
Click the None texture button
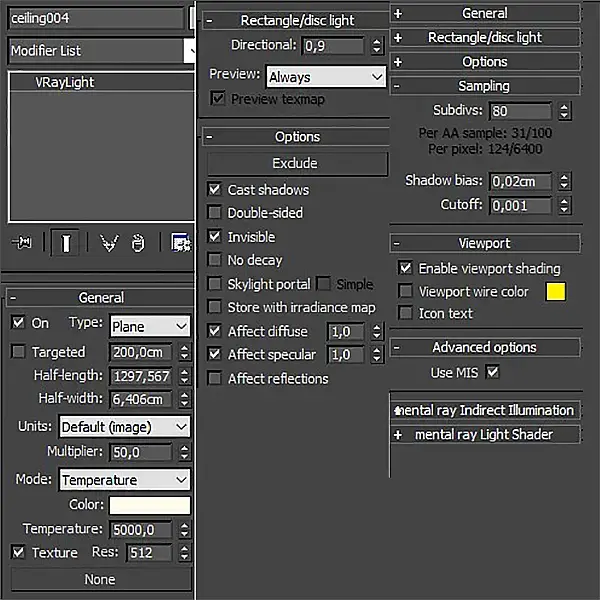pyautogui.click(x=100, y=579)
